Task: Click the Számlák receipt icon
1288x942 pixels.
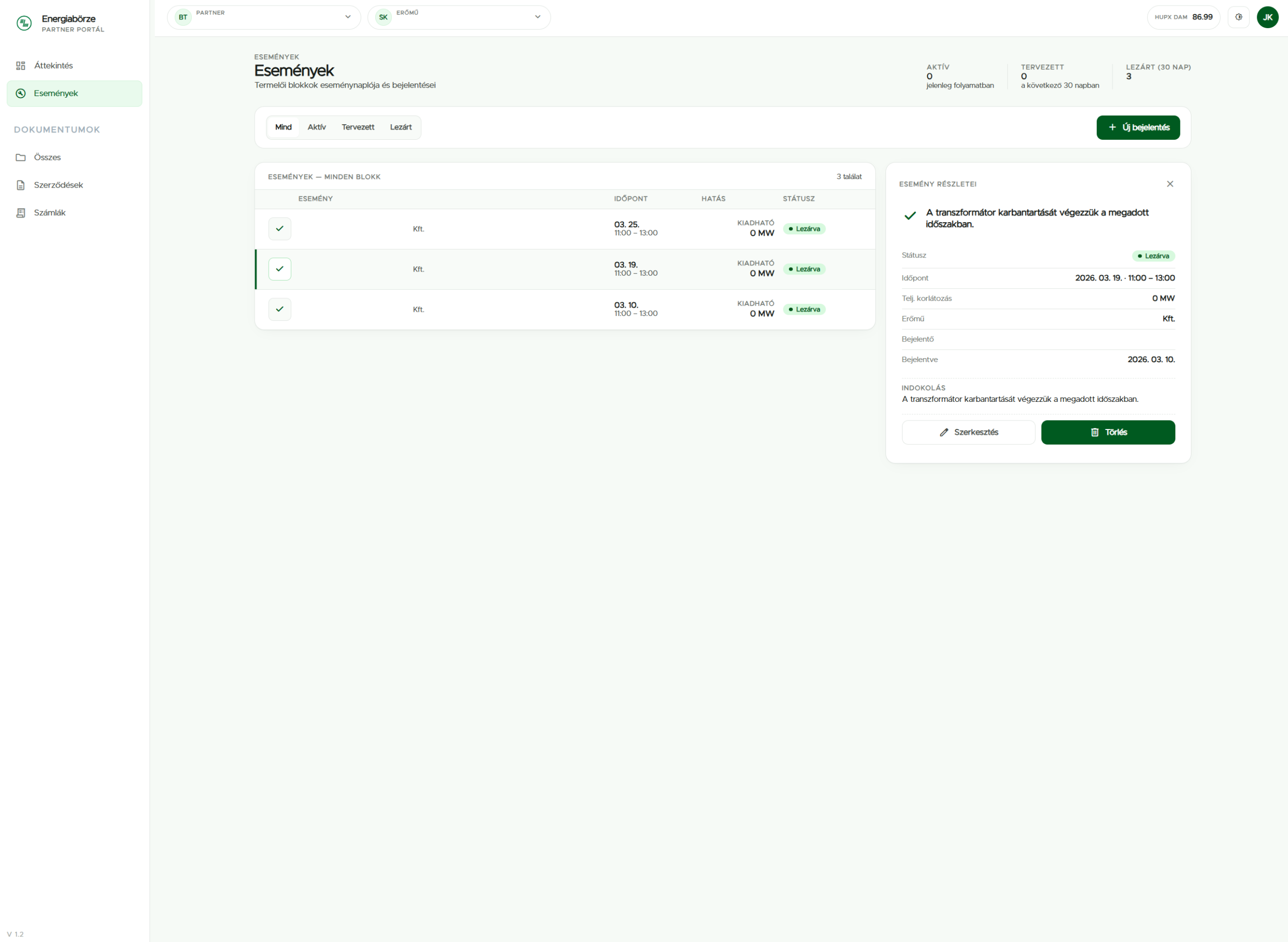Action: point(21,213)
